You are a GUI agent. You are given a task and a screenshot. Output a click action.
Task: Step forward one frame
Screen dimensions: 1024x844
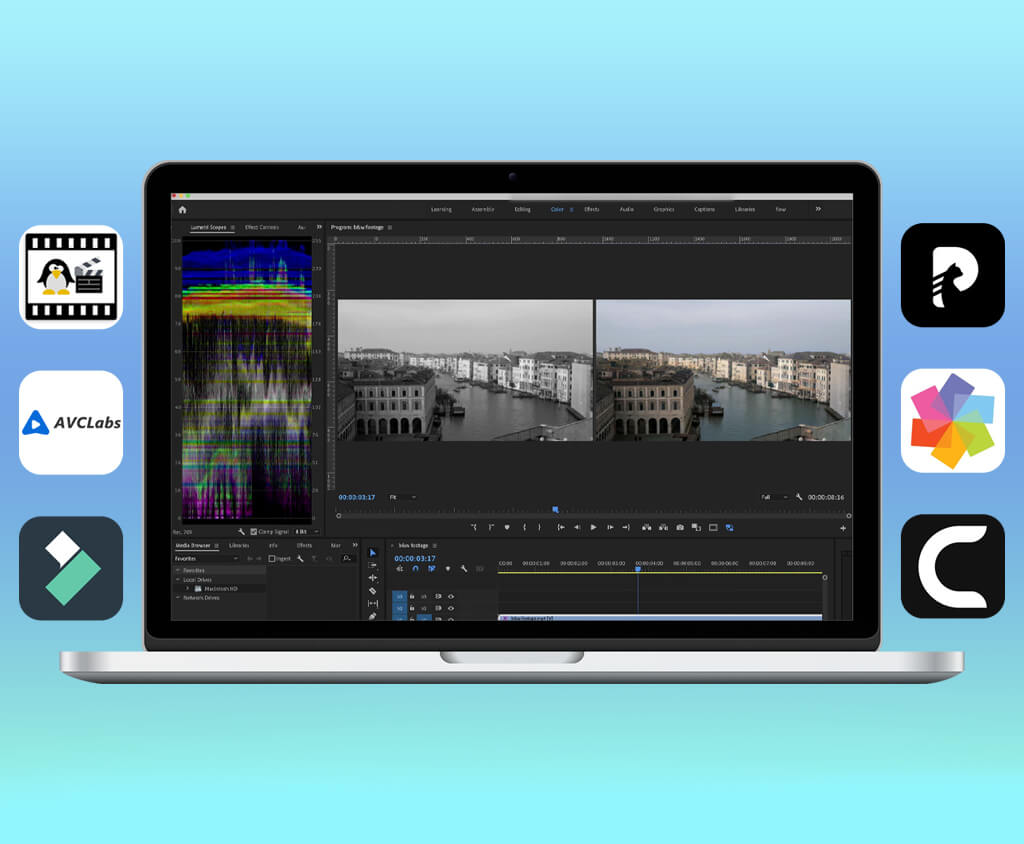(610, 527)
